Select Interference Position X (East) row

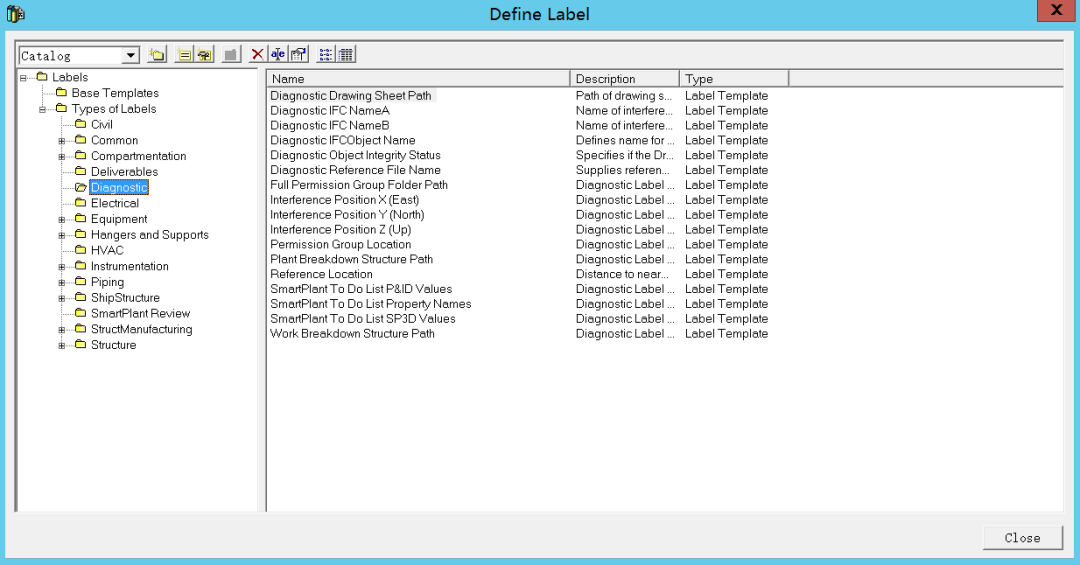tap(344, 200)
